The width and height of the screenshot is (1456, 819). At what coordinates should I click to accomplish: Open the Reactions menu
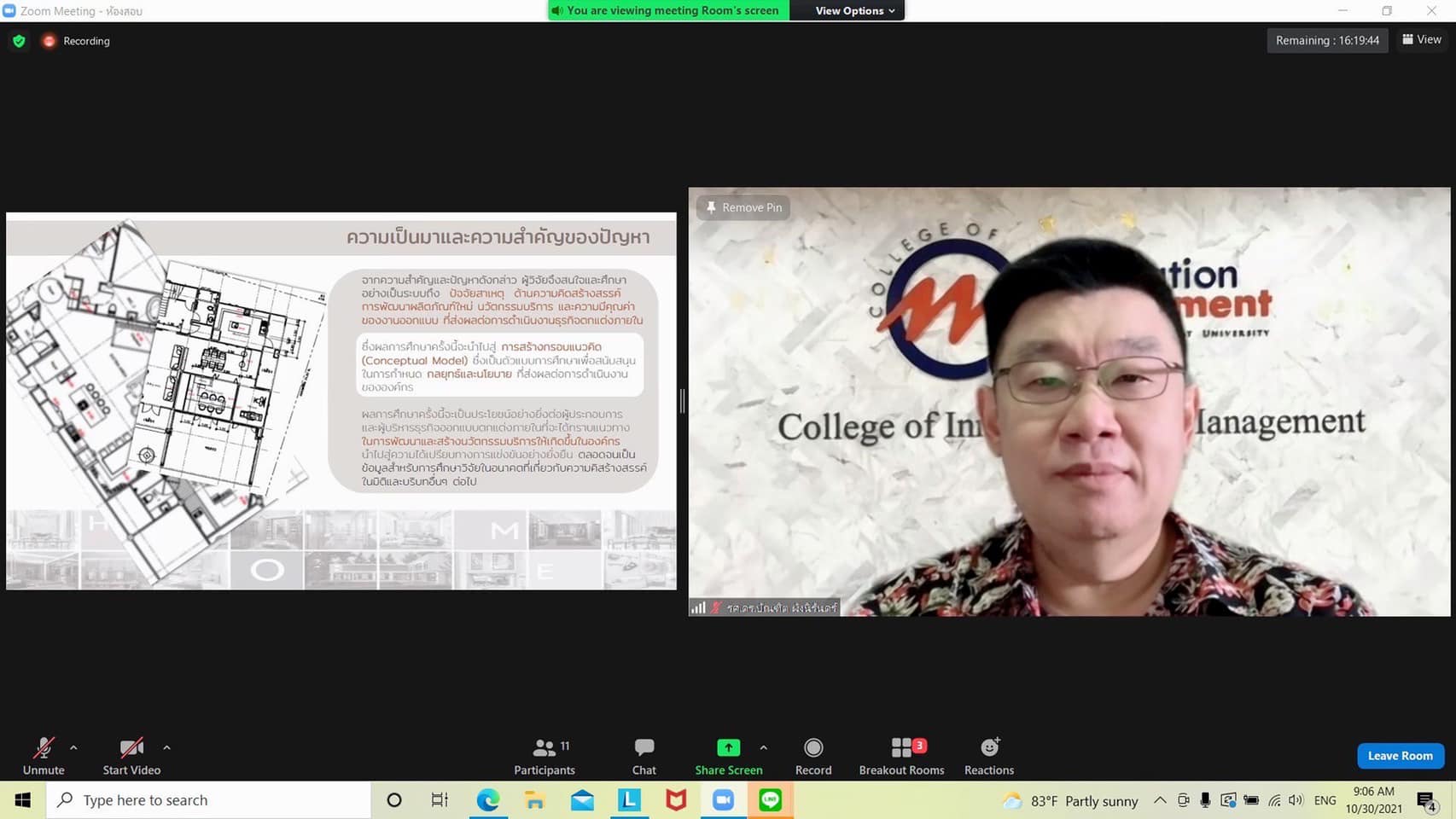988,756
